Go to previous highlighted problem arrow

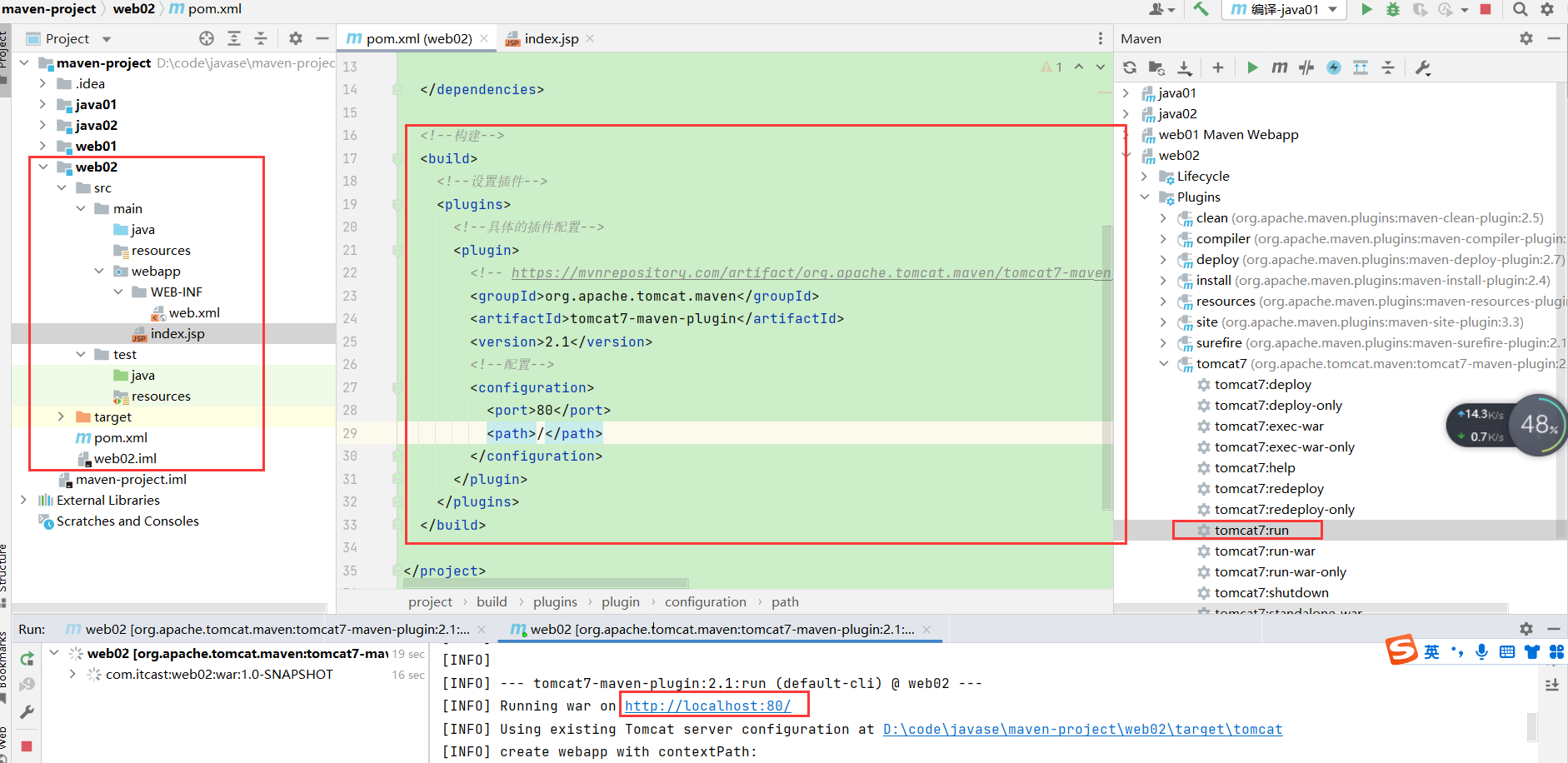coord(1079,67)
